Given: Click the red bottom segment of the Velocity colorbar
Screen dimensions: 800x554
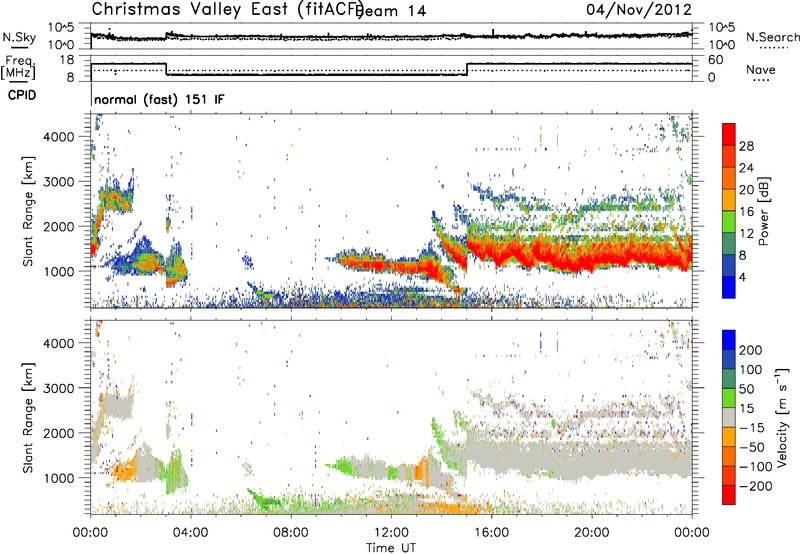Looking at the screenshot, I should 729,495.
